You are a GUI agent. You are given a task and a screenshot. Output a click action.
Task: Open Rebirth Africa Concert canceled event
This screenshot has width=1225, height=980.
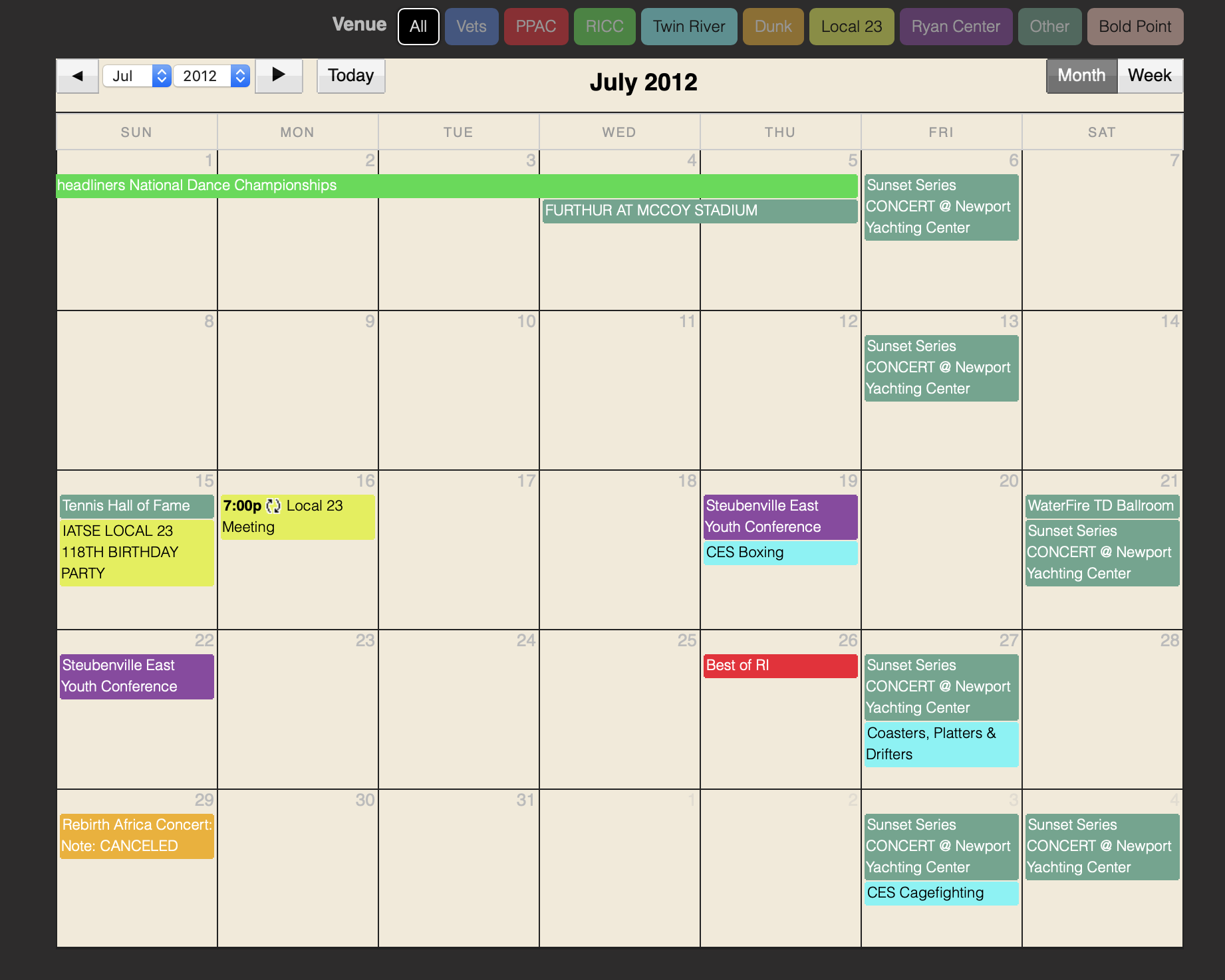tap(137, 836)
